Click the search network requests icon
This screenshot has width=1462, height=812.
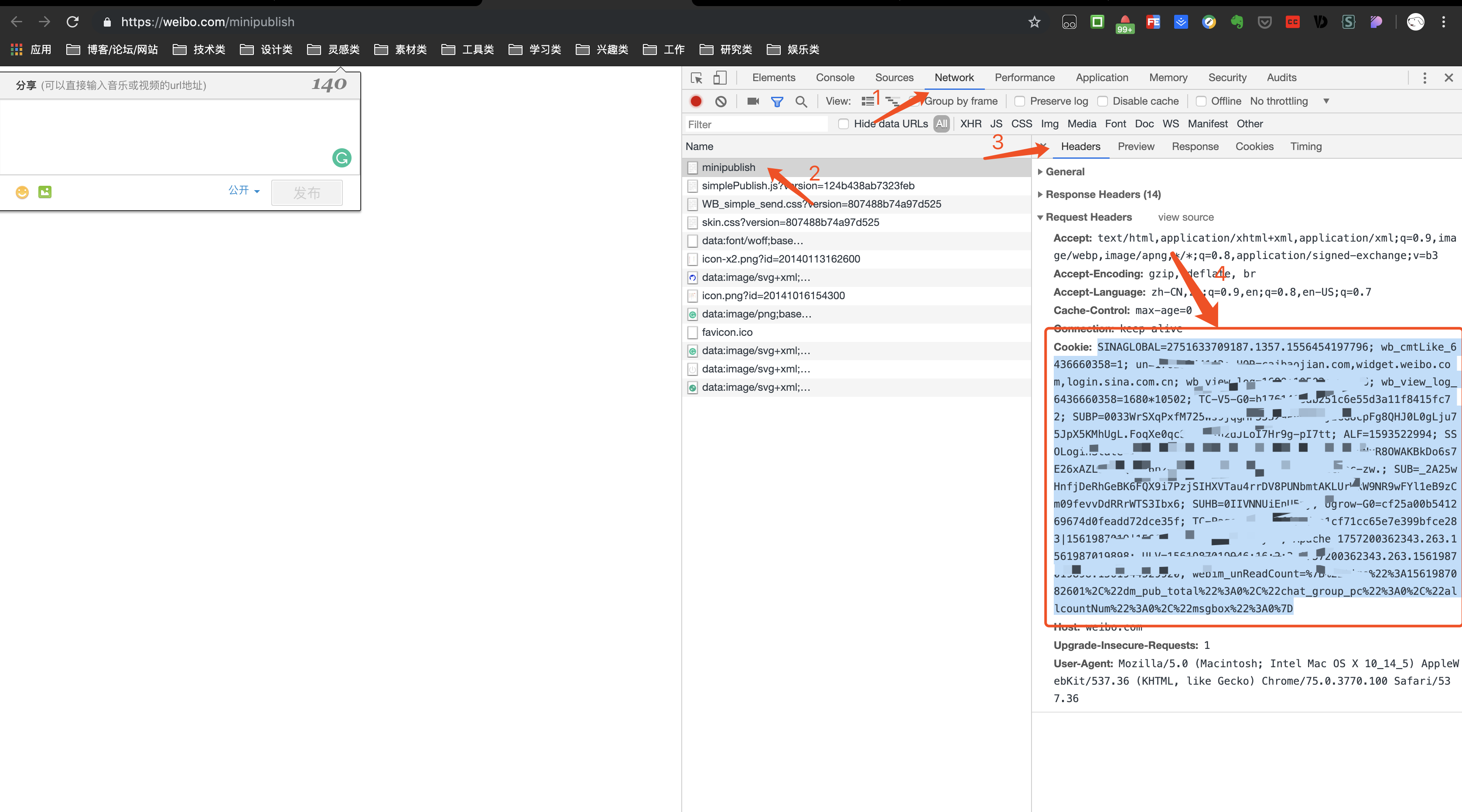point(800,101)
